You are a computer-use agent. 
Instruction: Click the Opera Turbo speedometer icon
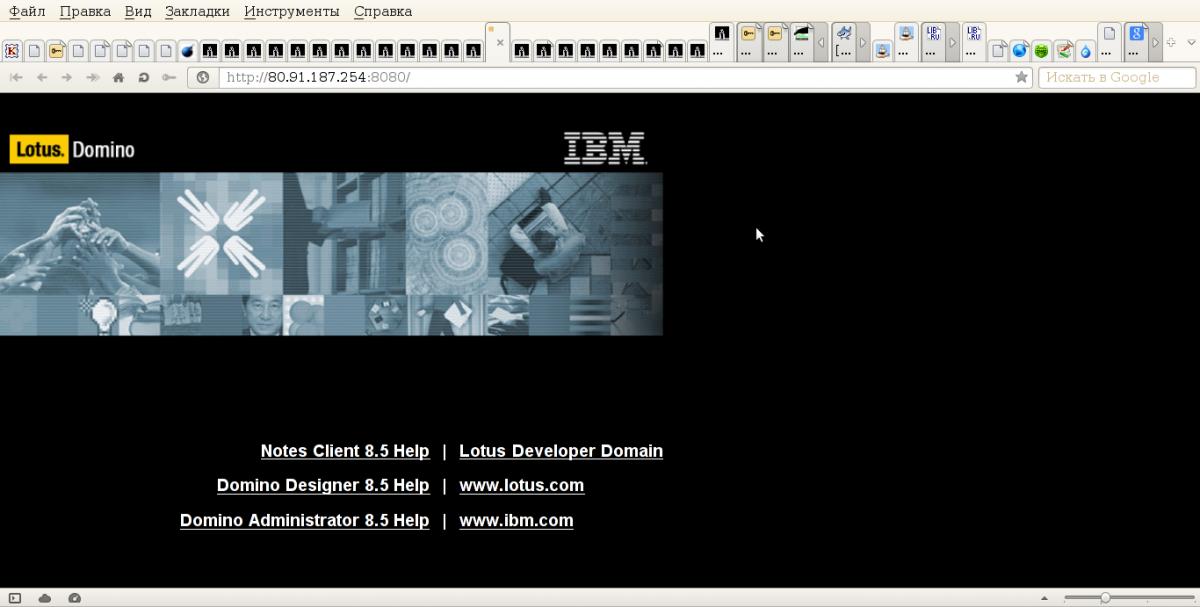(74, 598)
